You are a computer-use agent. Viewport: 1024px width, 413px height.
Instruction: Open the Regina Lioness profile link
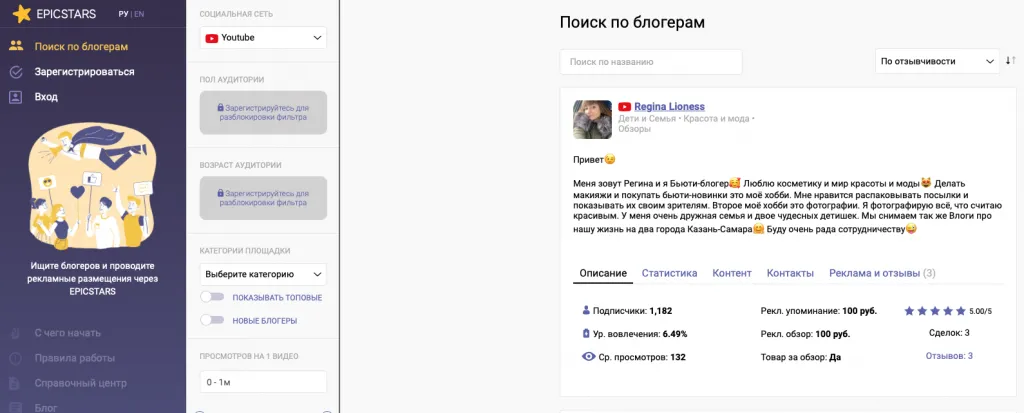[669, 107]
